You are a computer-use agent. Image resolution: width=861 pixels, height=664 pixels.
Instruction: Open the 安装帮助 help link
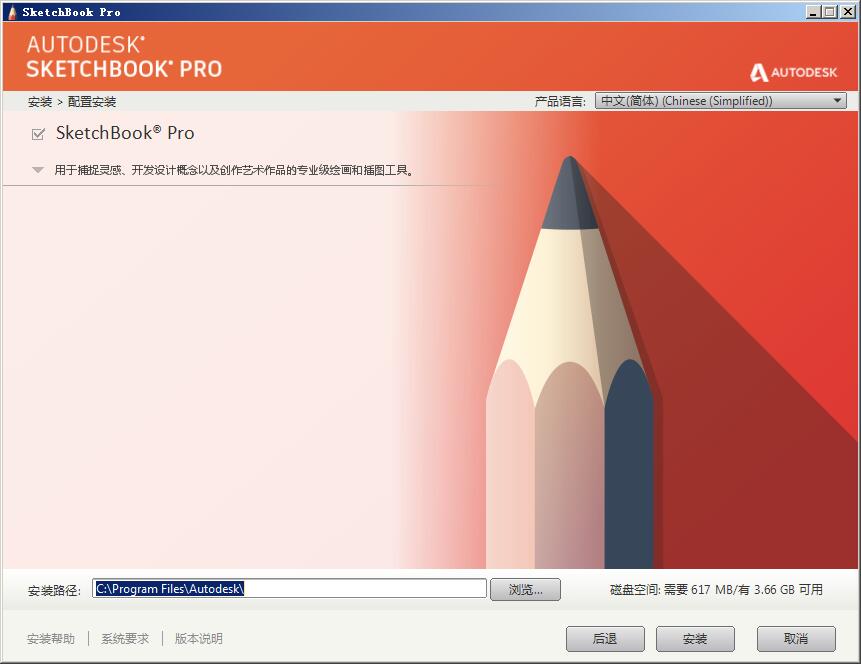point(51,639)
